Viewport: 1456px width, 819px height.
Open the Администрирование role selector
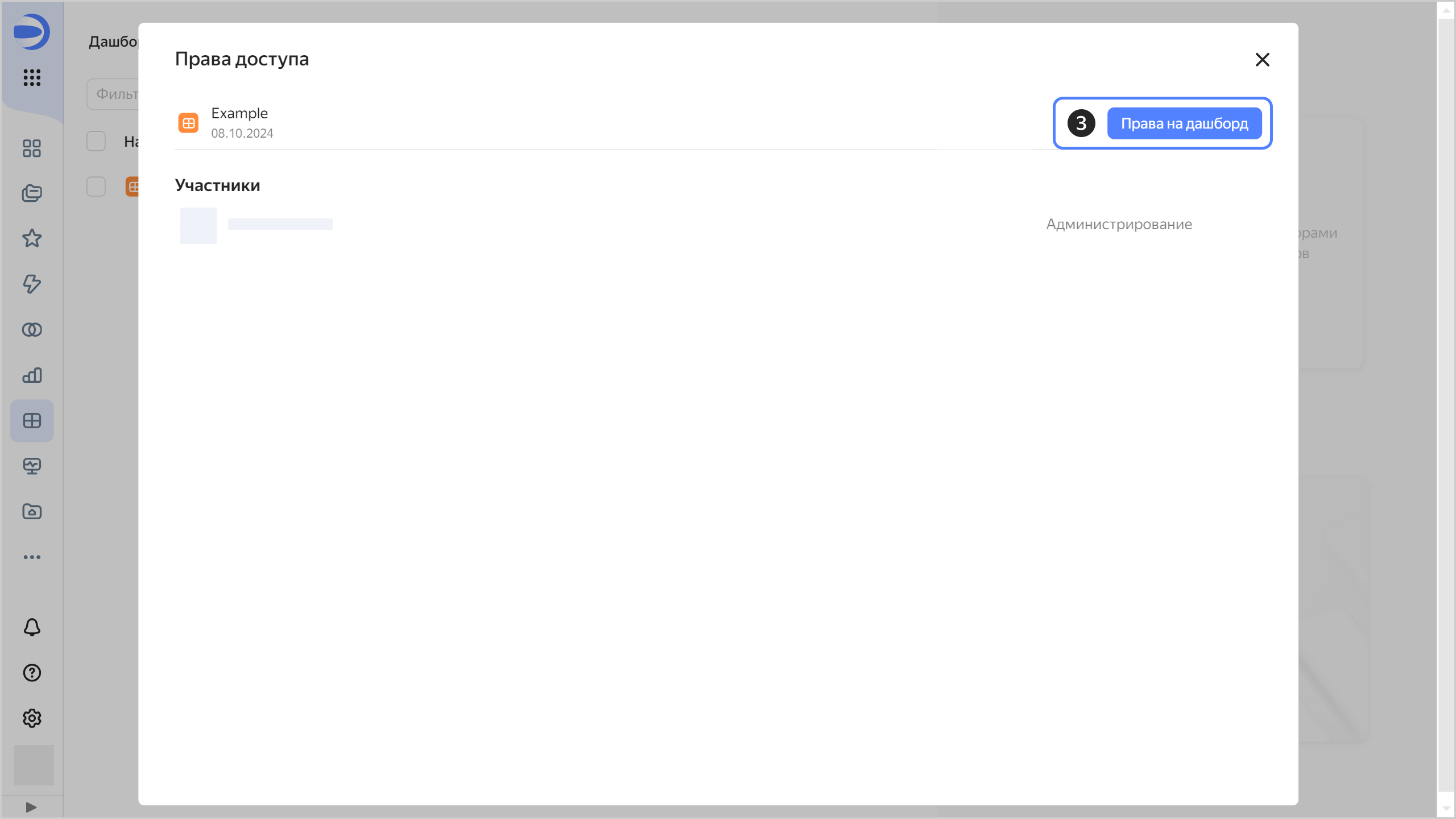click(x=1119, y=224)
